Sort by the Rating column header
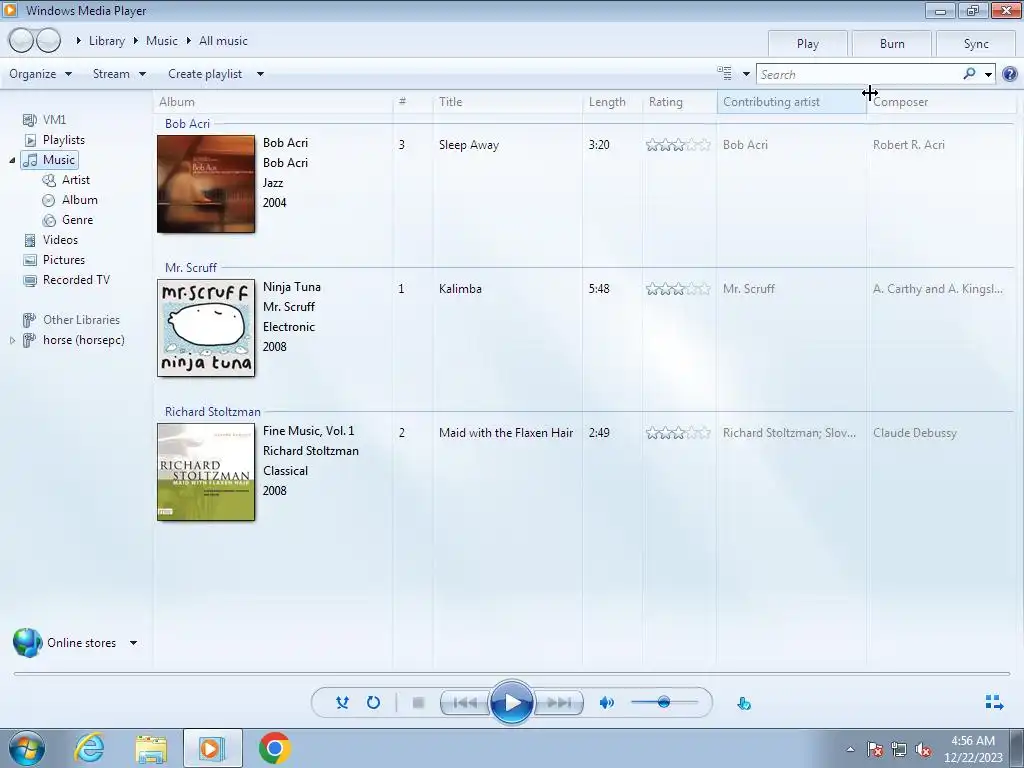The image size is (1024, 768). pos(680,102)
